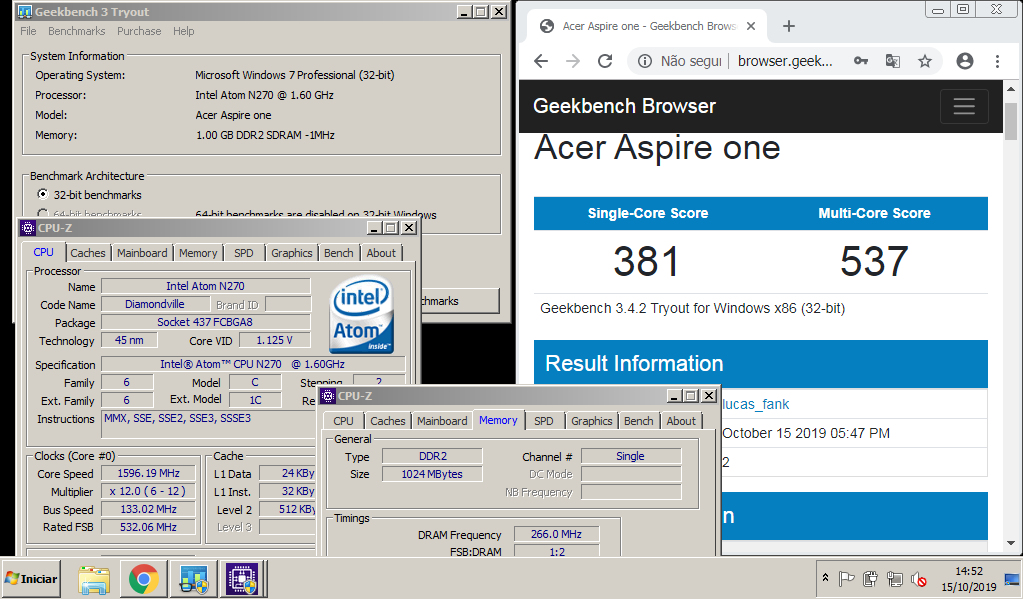The width and height of the screenshot is (1023, 599).
Task: Show hidden tray icons arrow
Action: (x=825, y=578)
